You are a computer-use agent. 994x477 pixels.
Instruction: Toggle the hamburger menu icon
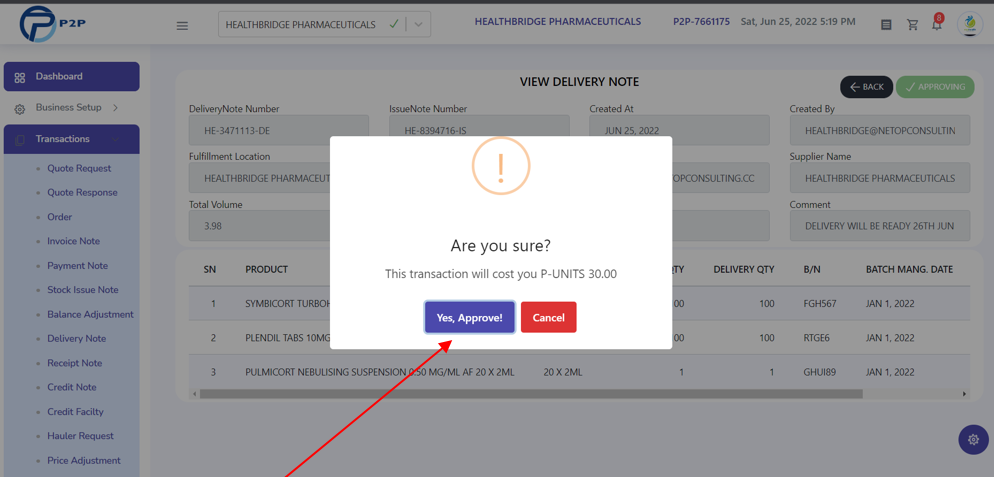point(183,26)
